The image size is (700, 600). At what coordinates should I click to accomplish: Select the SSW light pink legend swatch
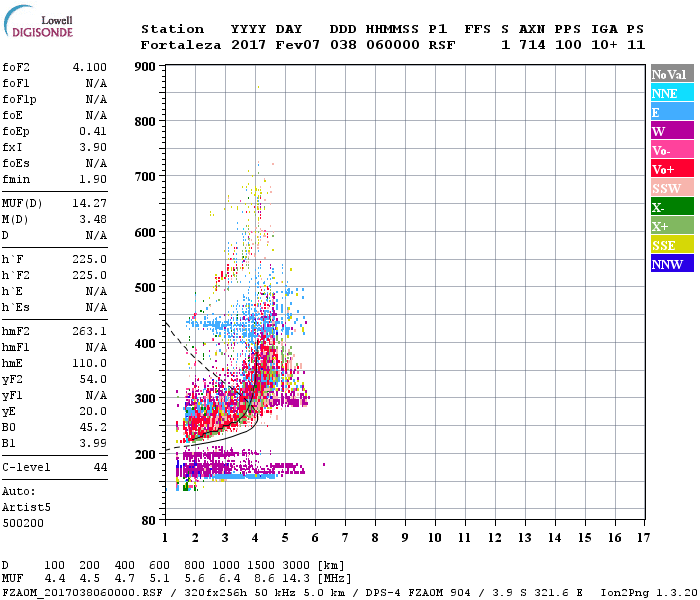[672, 188]
